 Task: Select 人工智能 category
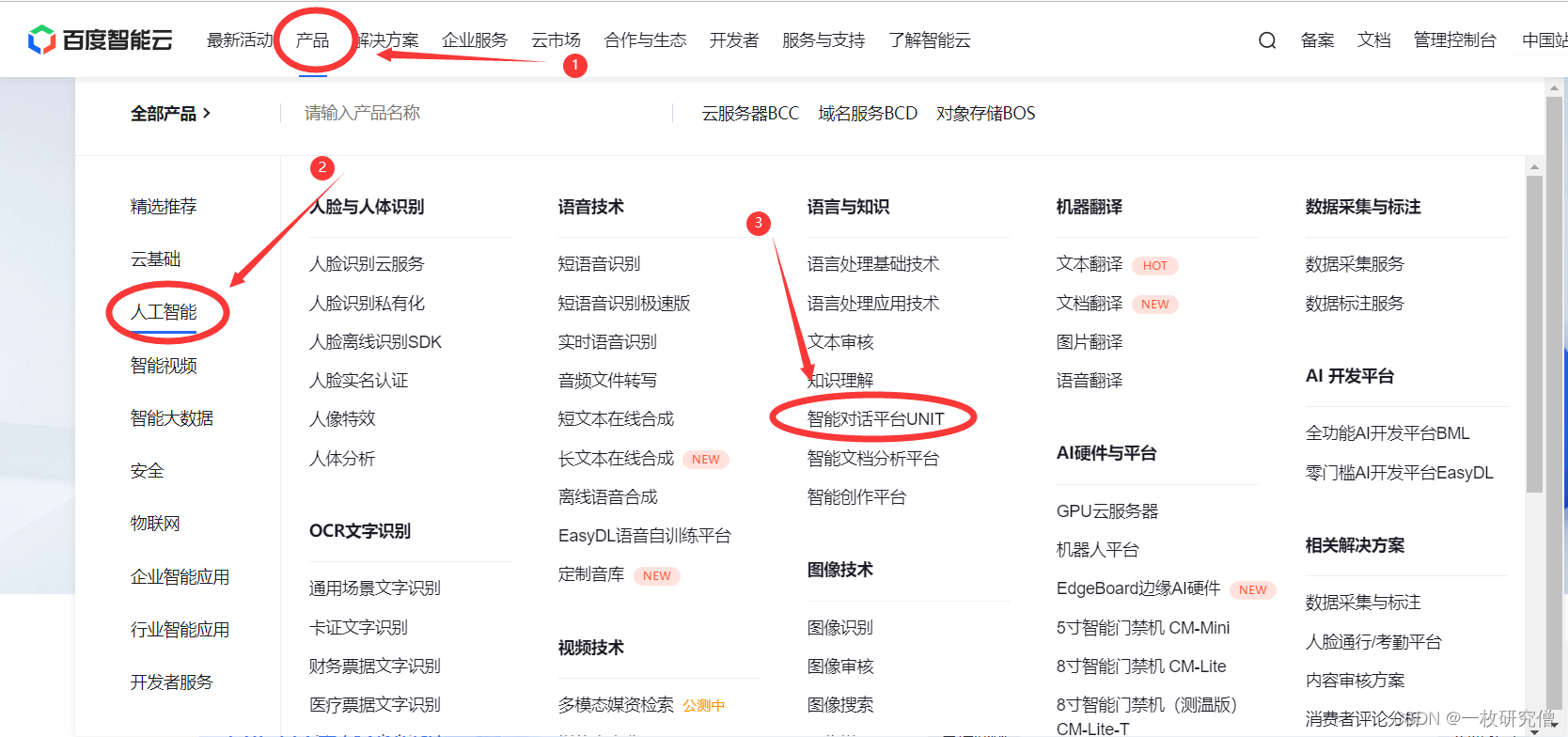click(x=164, y=312)
